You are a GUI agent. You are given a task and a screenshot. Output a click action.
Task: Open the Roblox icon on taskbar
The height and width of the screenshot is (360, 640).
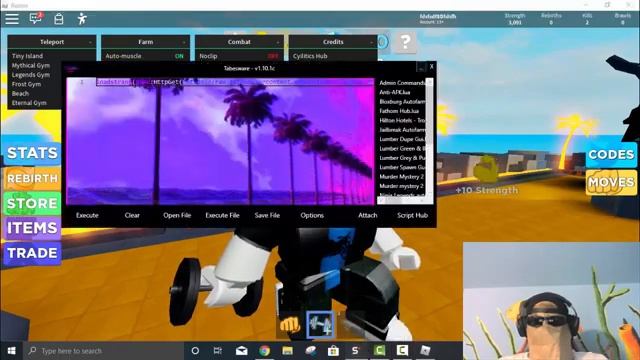point(425,350)
